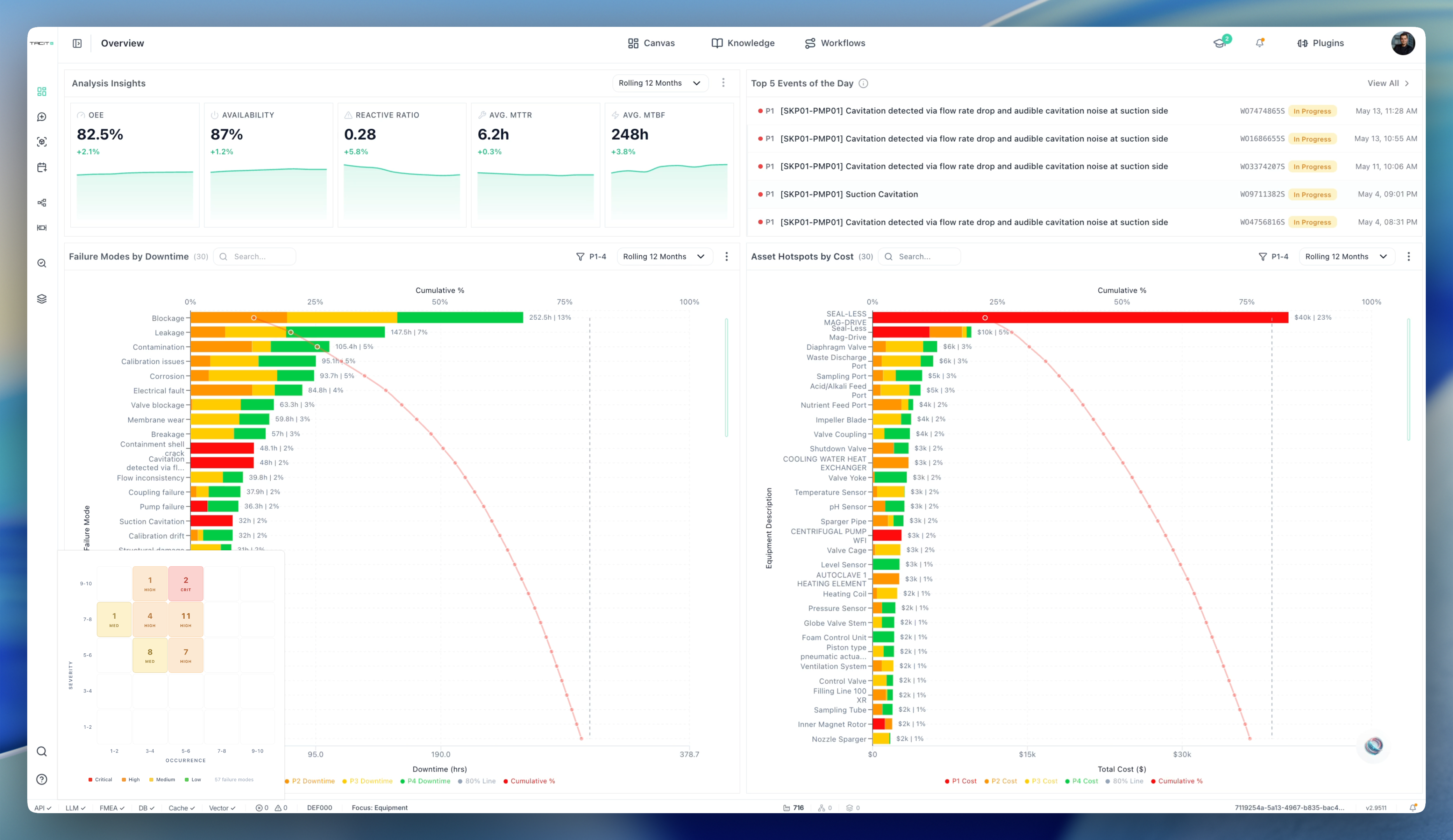Expand the Vector status dropdown
The height and width of the screenshot is (840, 1453).
[222, 808]
